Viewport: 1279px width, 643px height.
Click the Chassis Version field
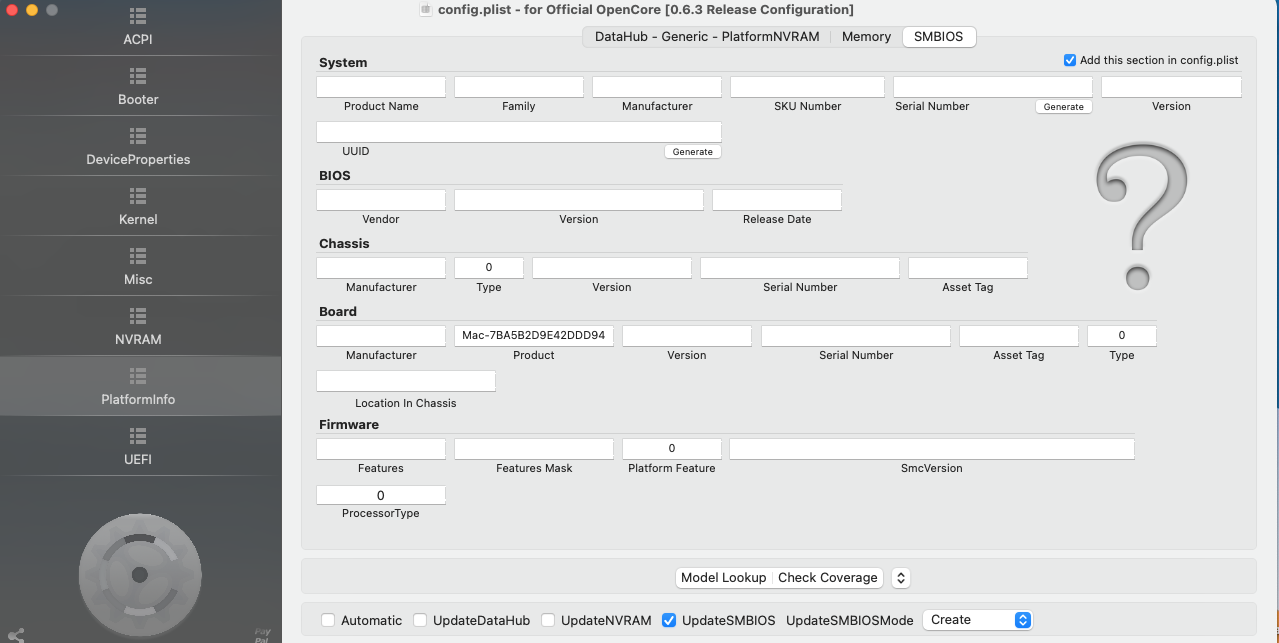(x=612, y=268)
